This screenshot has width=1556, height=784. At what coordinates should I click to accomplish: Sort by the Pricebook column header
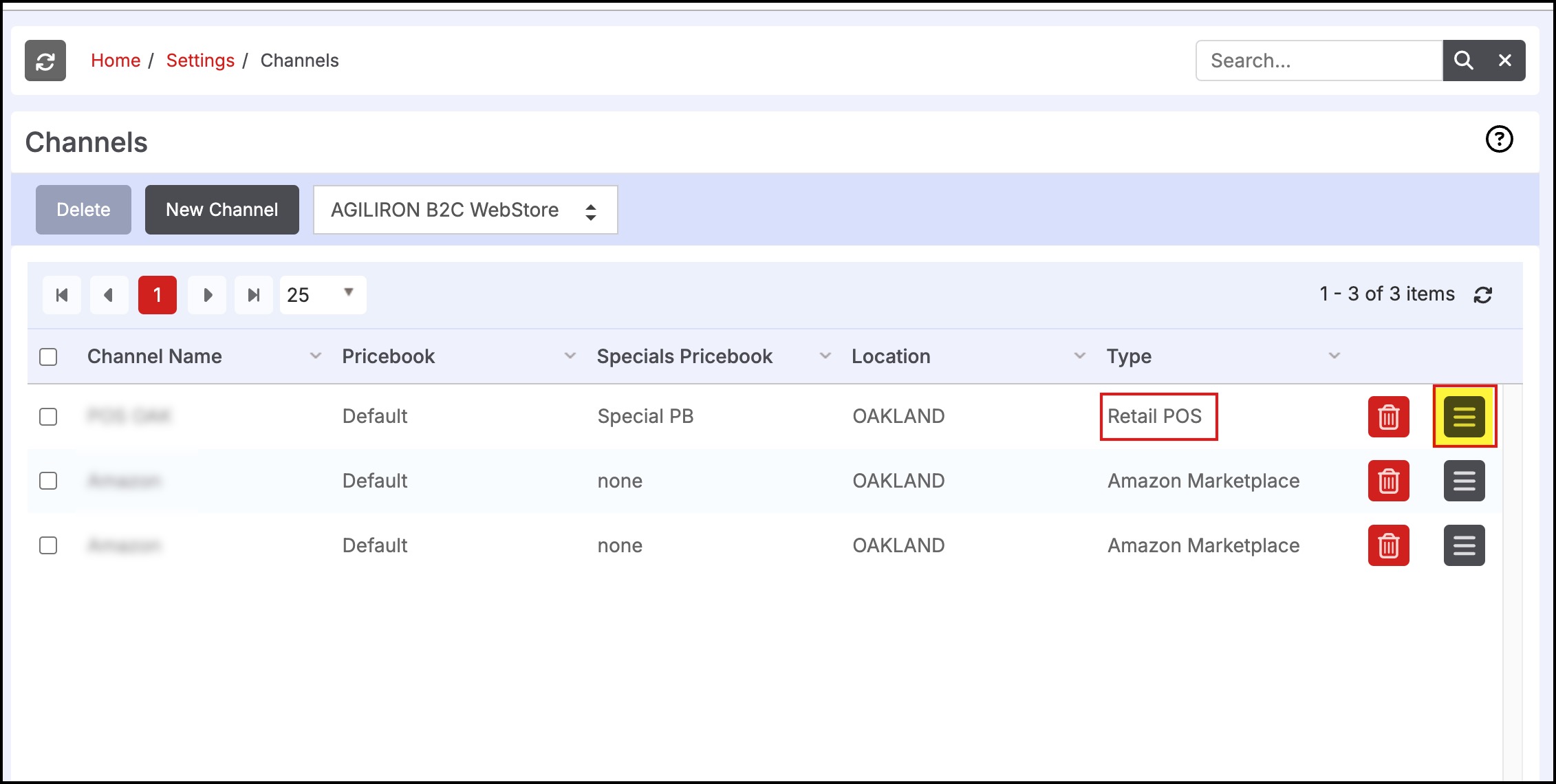pyautogui.click(x=389, y=356)
